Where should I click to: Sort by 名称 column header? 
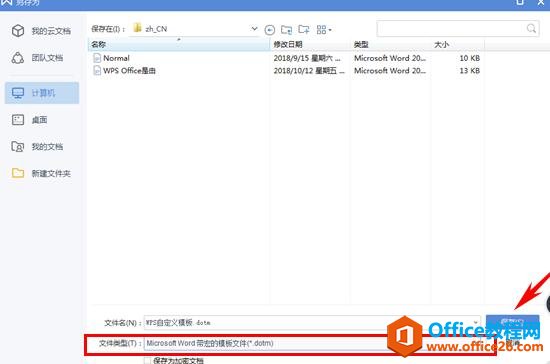click(x=179, y=45)
